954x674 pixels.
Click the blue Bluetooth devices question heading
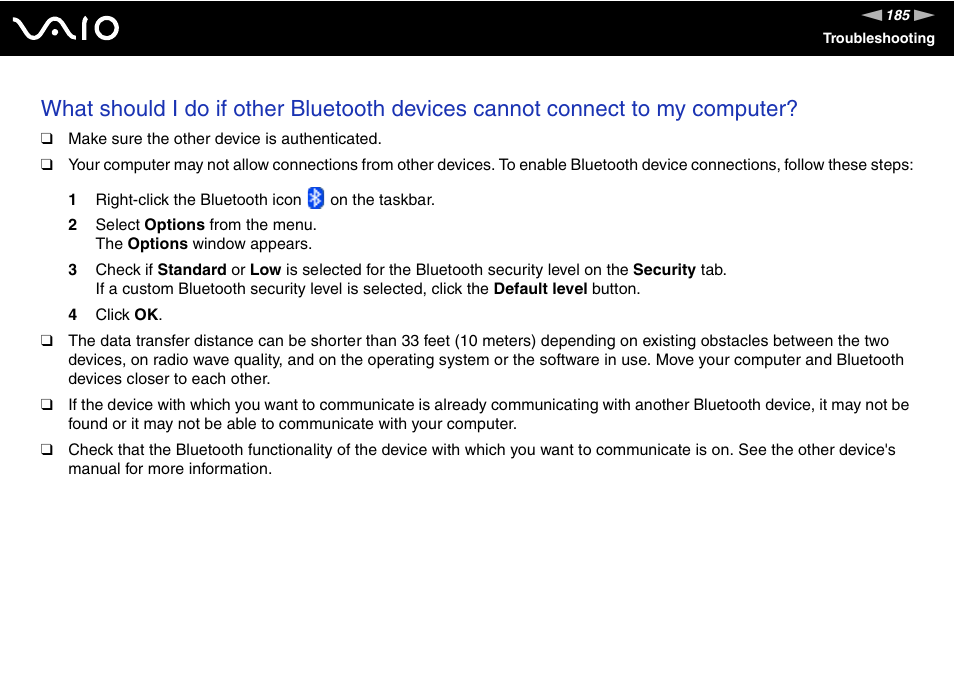(419, 109)
